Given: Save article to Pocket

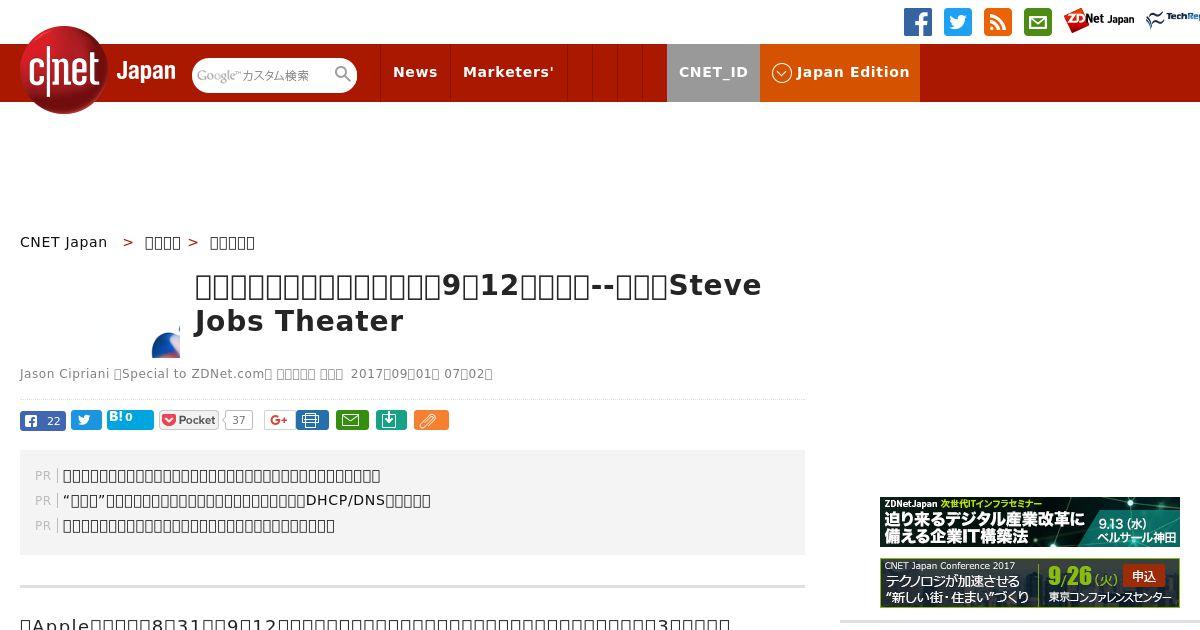Looking at the screenshot, I should click(189, 420).
